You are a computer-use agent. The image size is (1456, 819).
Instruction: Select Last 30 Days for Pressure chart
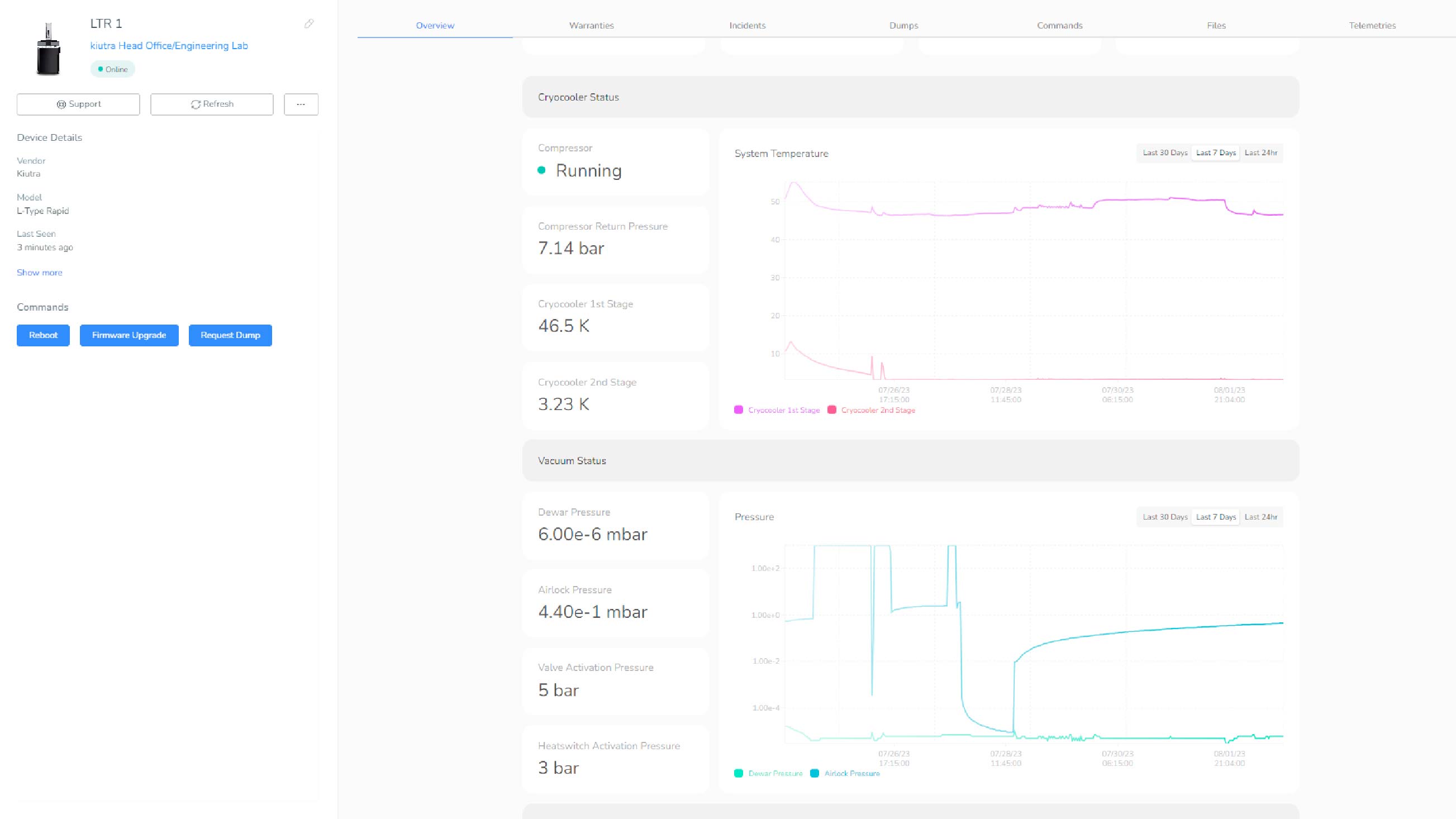[1164, 517]
